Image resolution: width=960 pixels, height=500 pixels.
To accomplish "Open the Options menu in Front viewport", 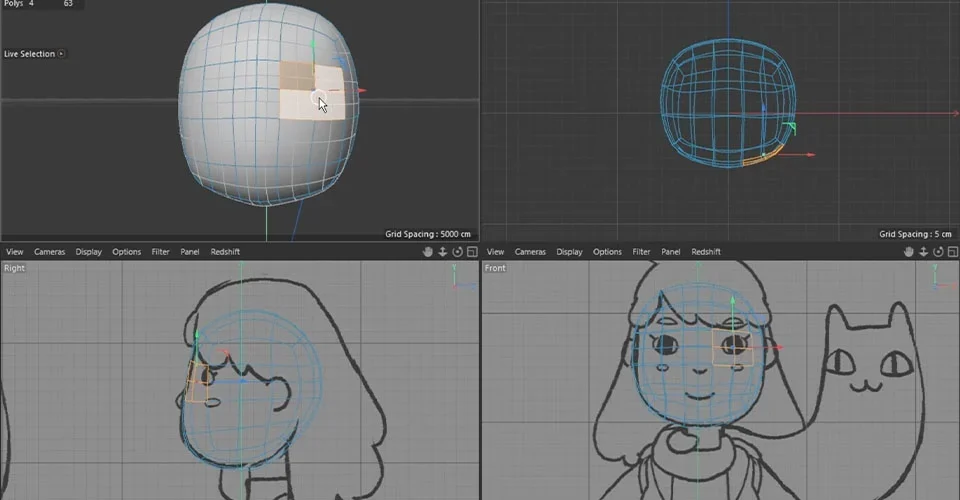I will click(x=607, y=252).
